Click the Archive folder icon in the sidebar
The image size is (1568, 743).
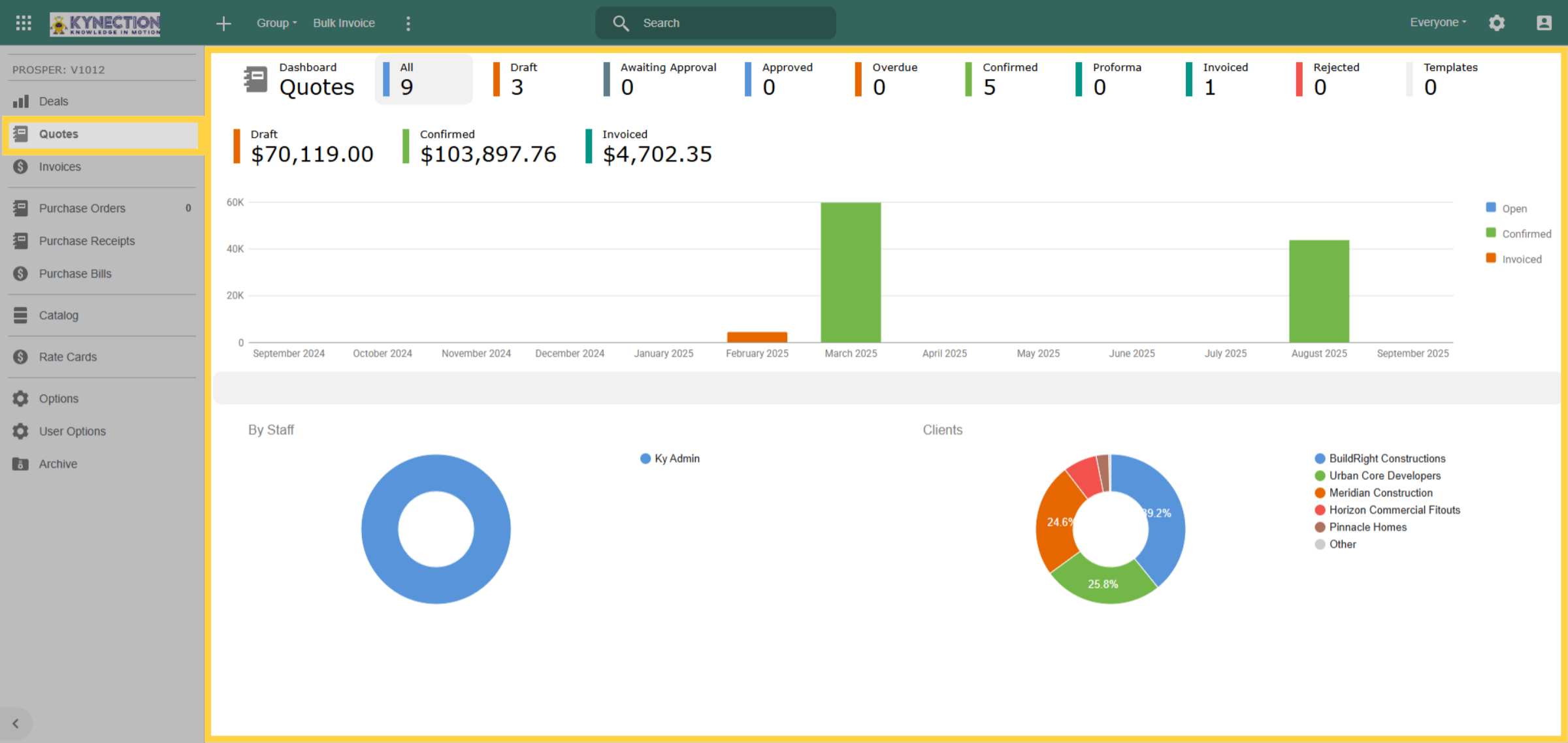coord(21,464)
